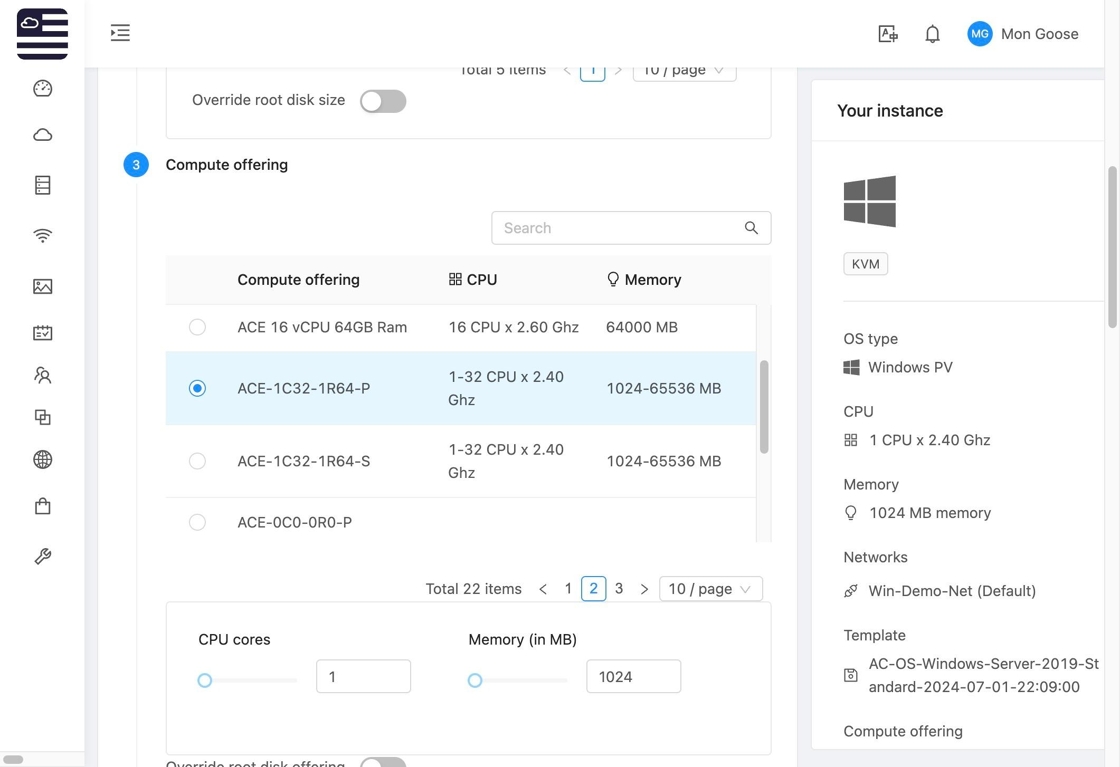Open the tools wrench icon in sidebar

pos(42,556)
